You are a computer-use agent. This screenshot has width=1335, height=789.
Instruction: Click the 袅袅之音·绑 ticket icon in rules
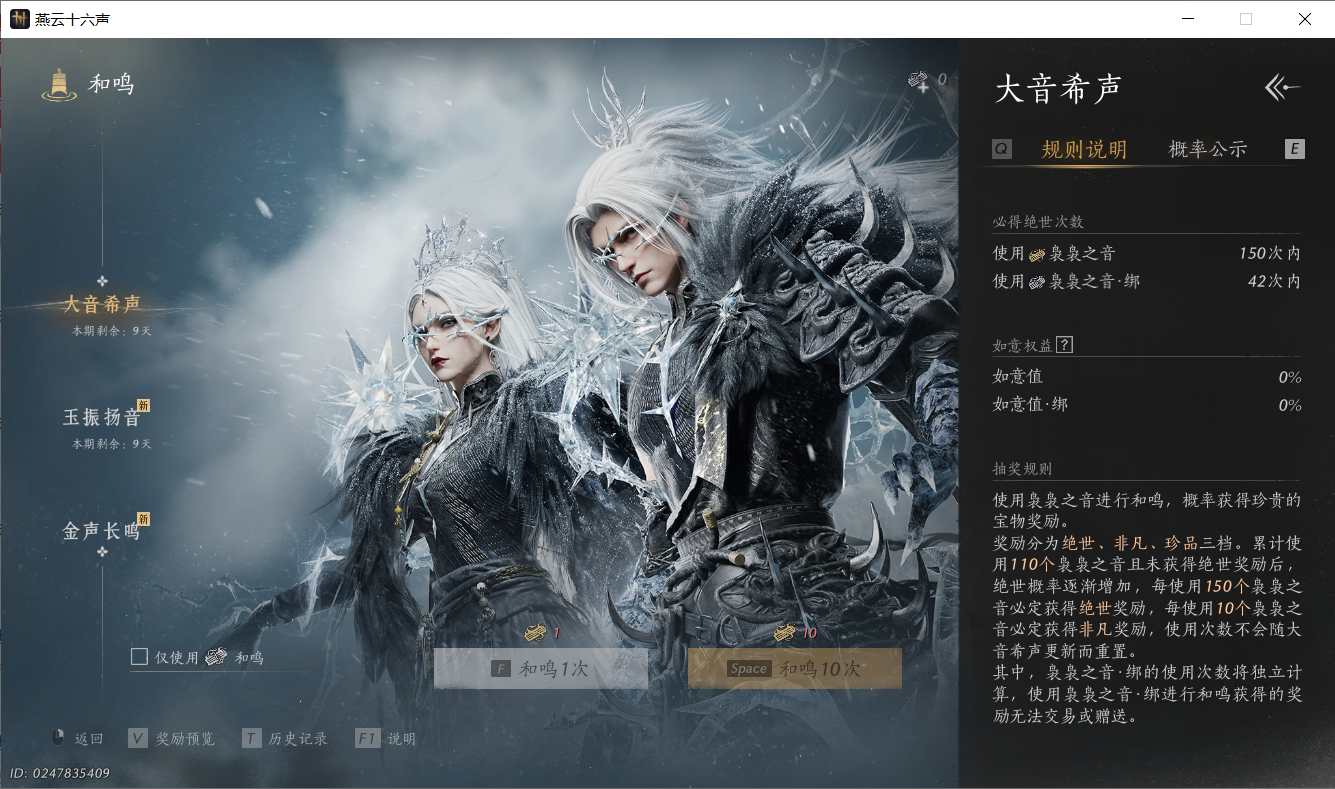click(x=1037, y=282)
